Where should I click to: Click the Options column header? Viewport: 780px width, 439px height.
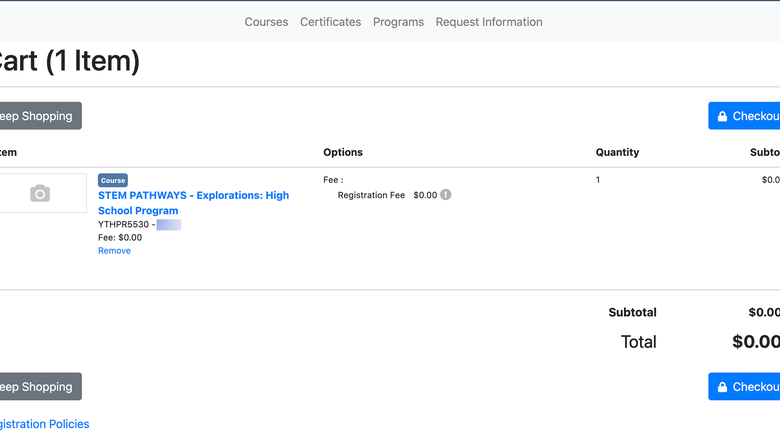click(343, 152)
